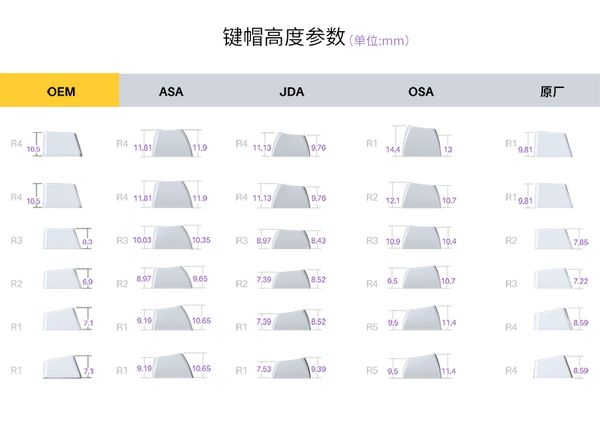Select the OSA R1 keycap with 14.4 height
Image resolution: width=600 pixels, height=445 pixels.
click(419, 143)
